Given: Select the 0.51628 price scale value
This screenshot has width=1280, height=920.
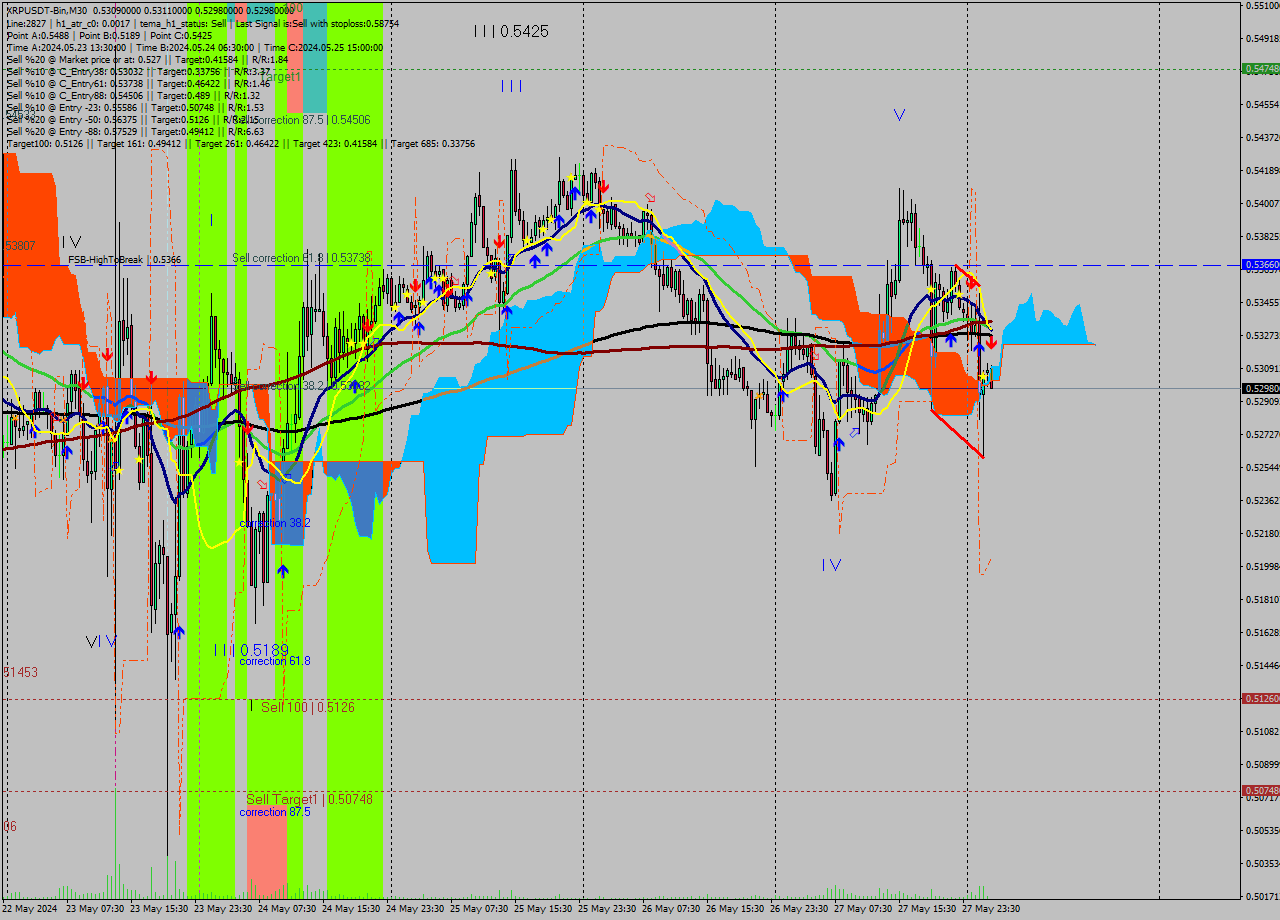Looking at the screenshot, I should pyautogui.click(x=1262, y=632).
